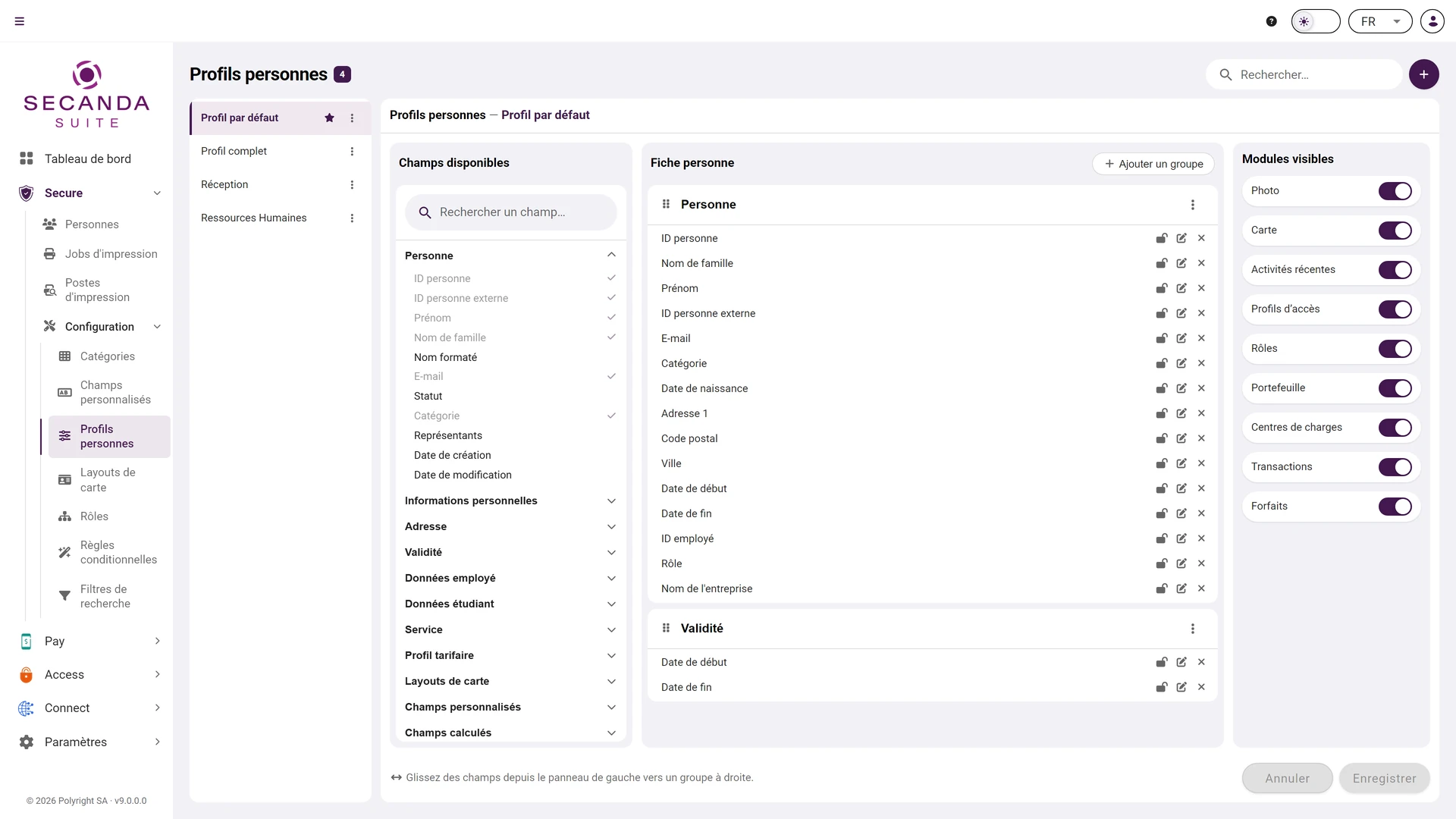Click the Enregistrer button
Image resolution: width=1456 pixels, height=819 pixels.
click(x=1384, y=778)
